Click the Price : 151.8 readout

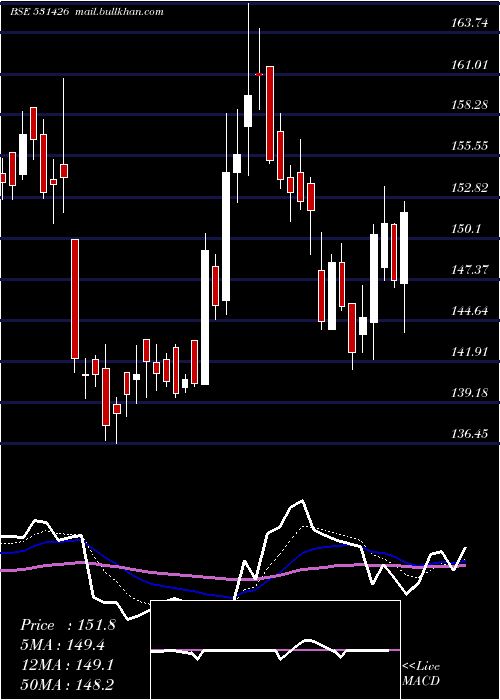(68, 625)
